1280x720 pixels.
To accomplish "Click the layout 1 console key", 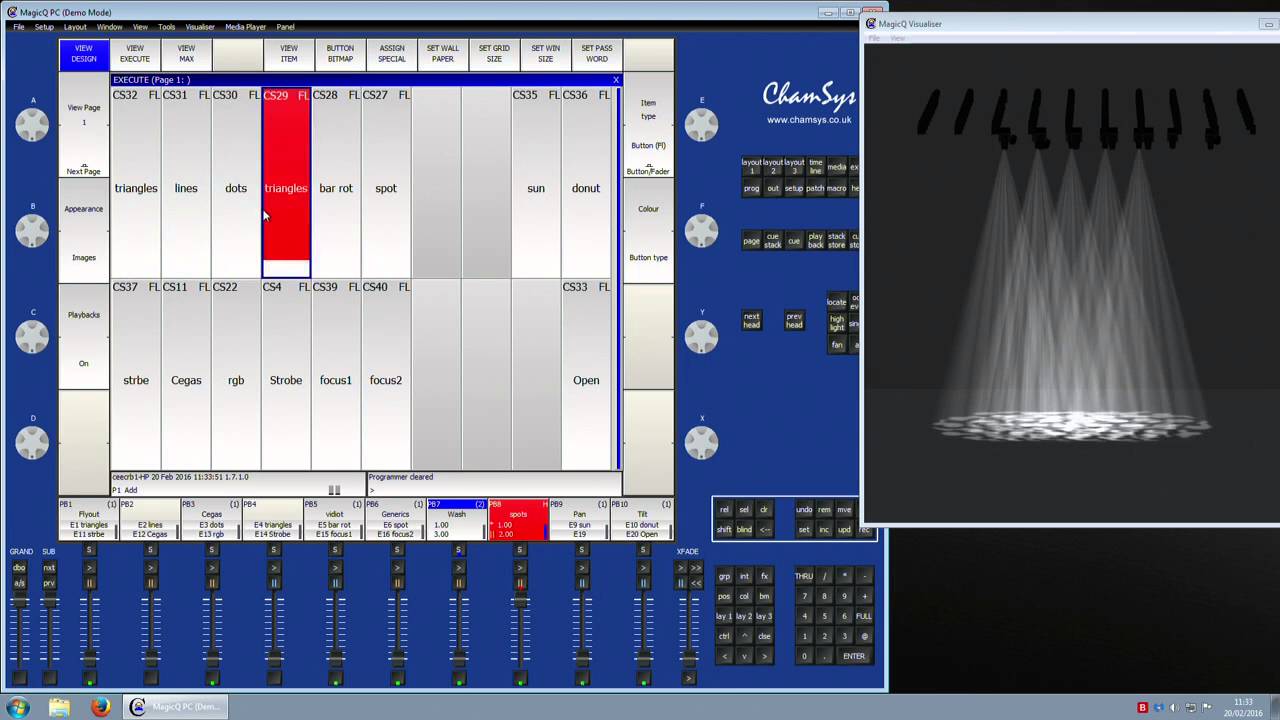I will (751, 166).
